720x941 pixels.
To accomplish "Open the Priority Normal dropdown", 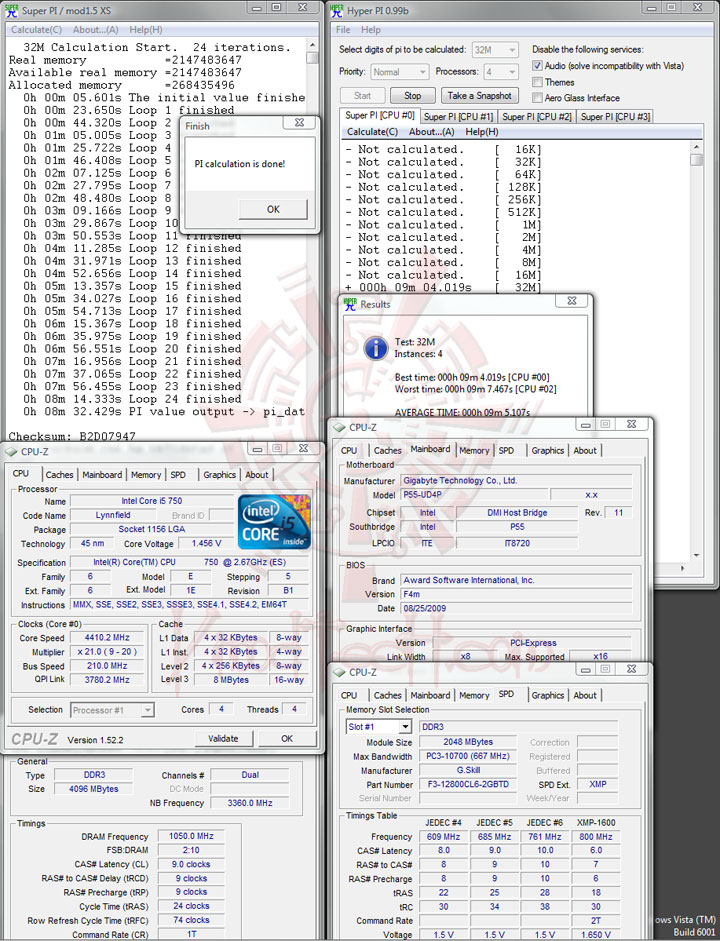I will 399,72.
